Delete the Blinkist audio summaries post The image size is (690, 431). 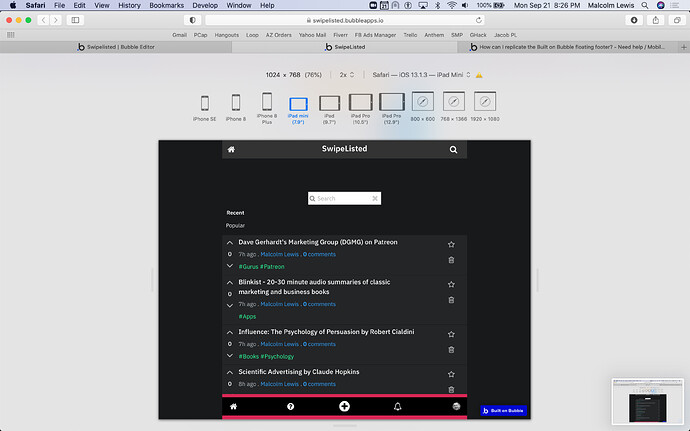point(451,300)
